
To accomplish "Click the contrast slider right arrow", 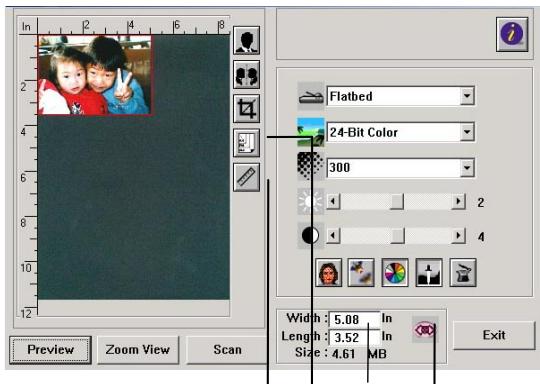I will (x=458, y=236).
